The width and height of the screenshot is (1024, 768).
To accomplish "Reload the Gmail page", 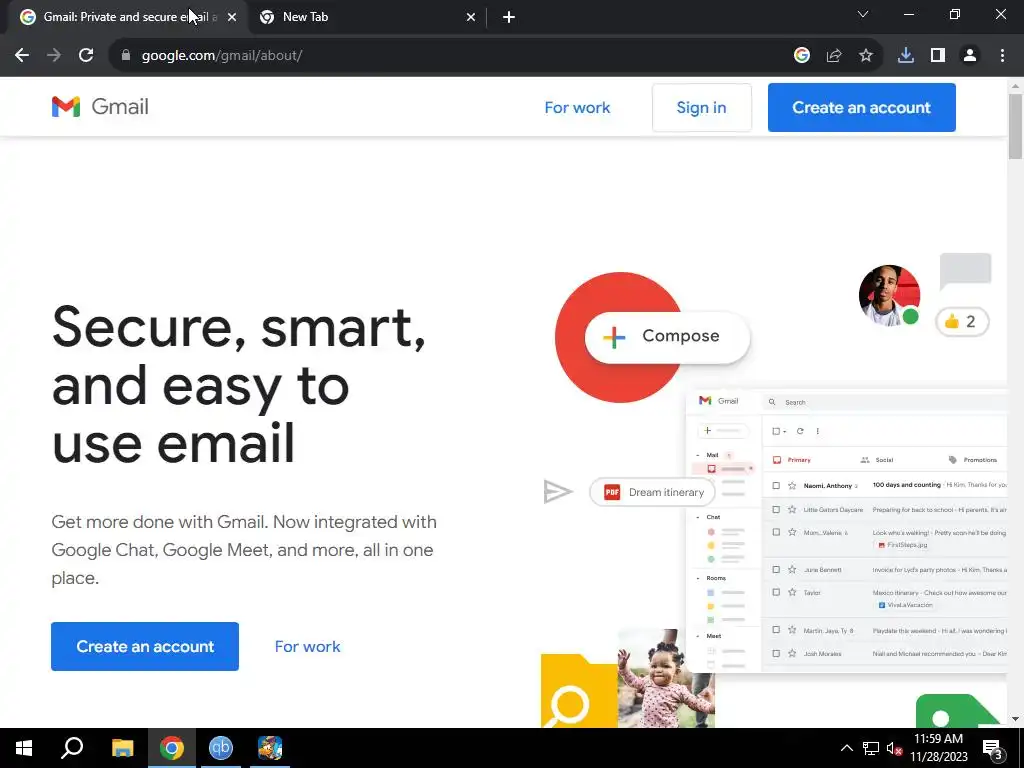I will 86,56.
